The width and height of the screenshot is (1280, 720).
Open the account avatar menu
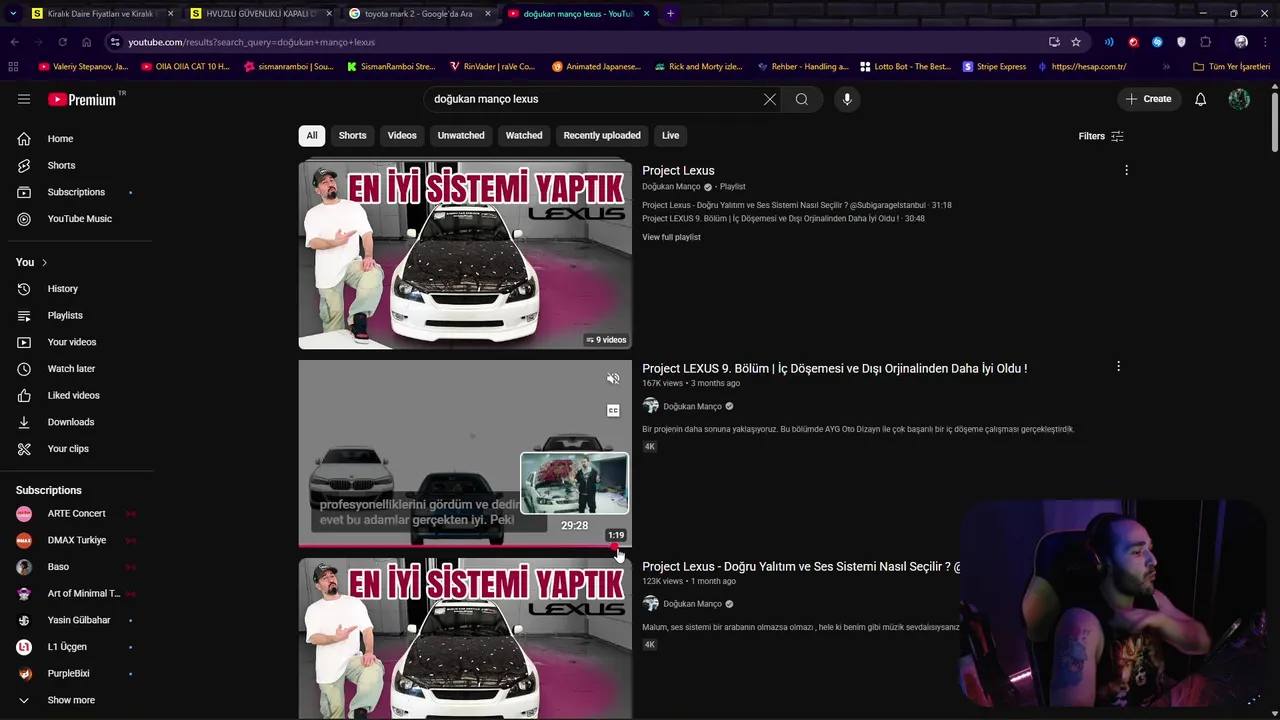(x=1239, y=99)
